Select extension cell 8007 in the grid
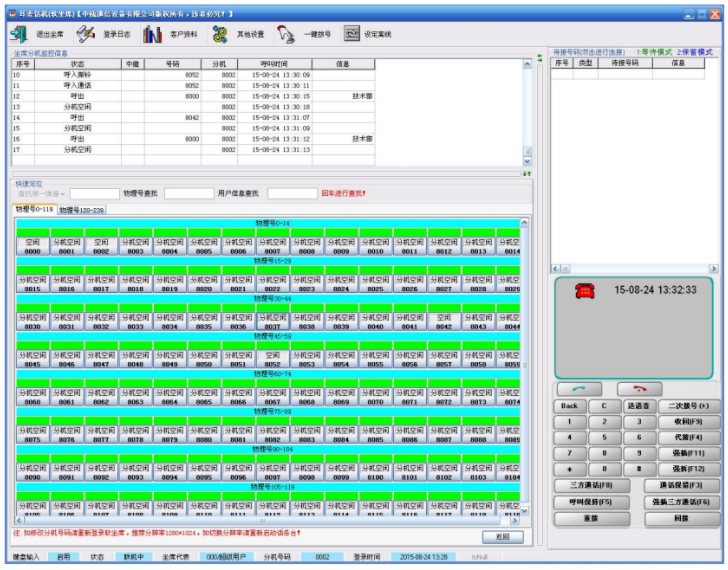This screenshot has height=570, width=728. [272, 247]
